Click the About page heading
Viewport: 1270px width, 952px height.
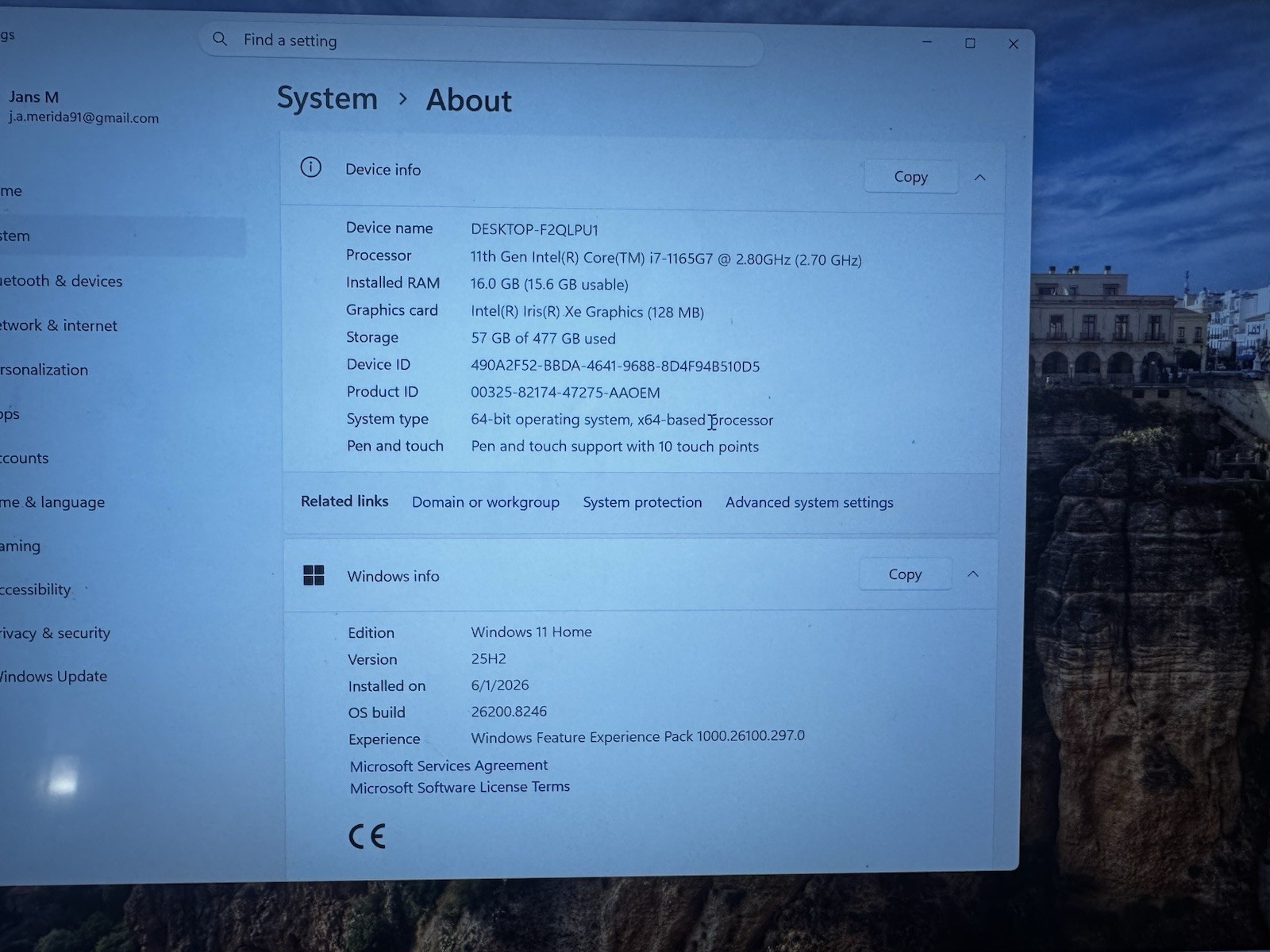[x=469, y=101]
